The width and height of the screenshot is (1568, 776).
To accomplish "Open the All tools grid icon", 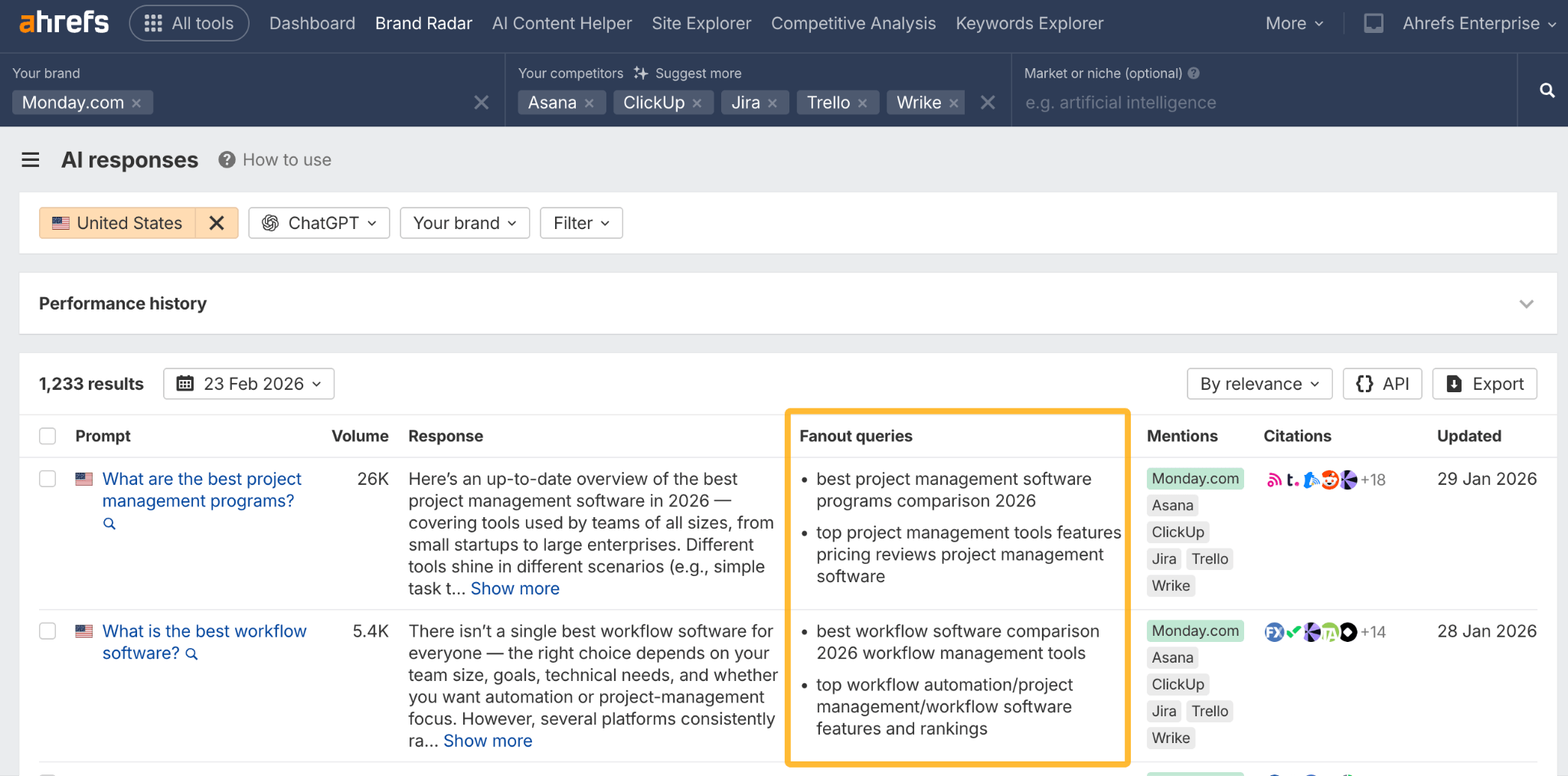I will click(152, 23).
